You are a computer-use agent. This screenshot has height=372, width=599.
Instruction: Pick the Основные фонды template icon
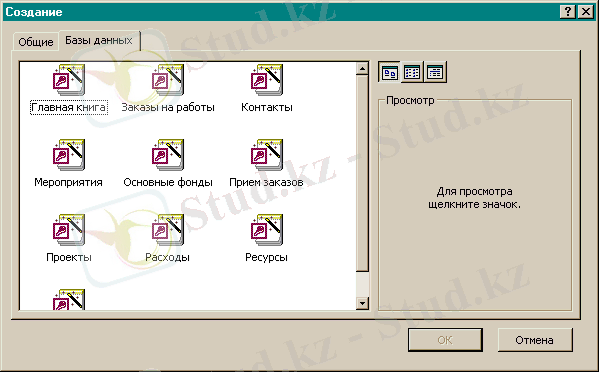(168, 155)
